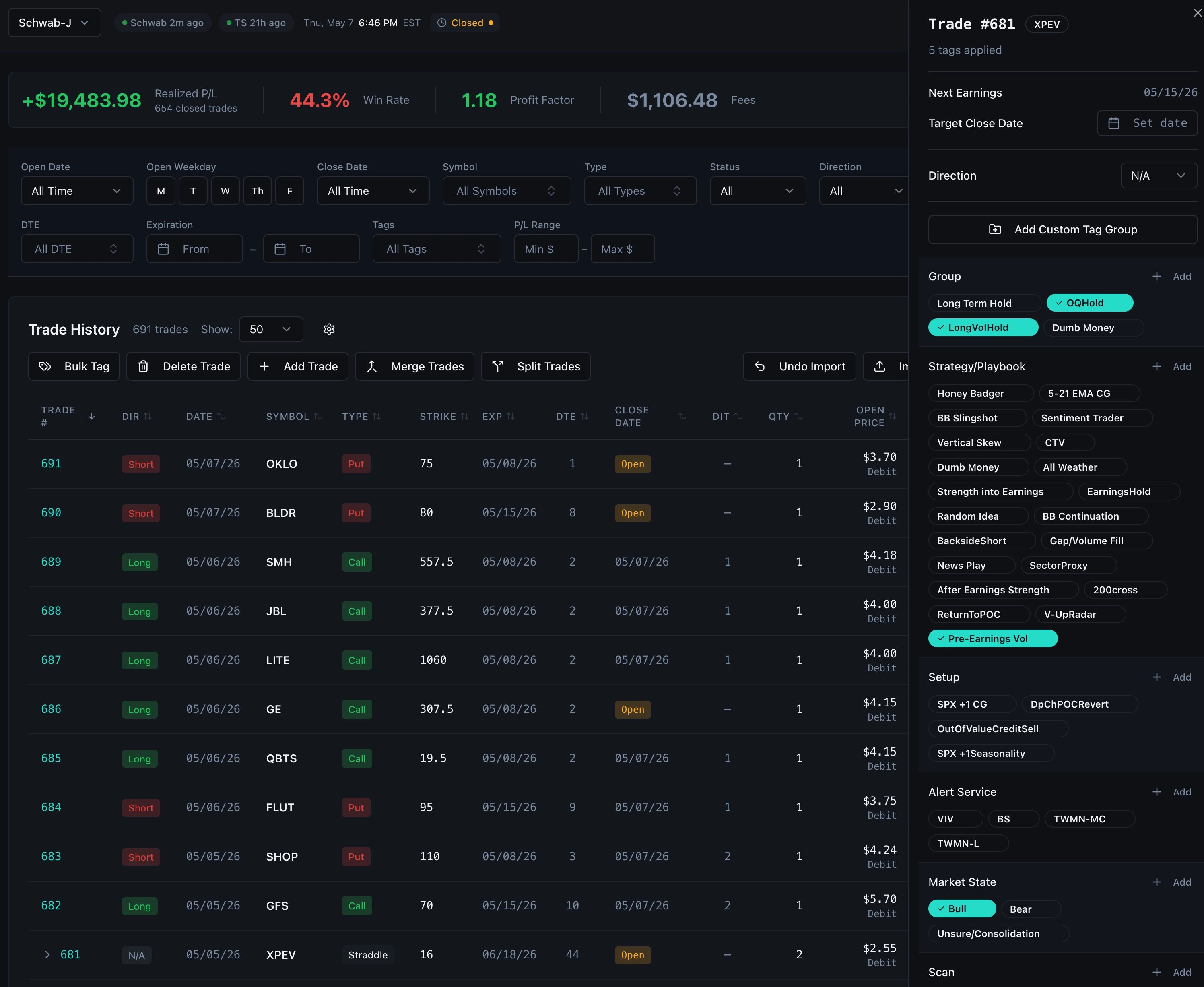Sort by Trade # column arrow
This screenshot has height=987, width=1204.
(91, 417)
